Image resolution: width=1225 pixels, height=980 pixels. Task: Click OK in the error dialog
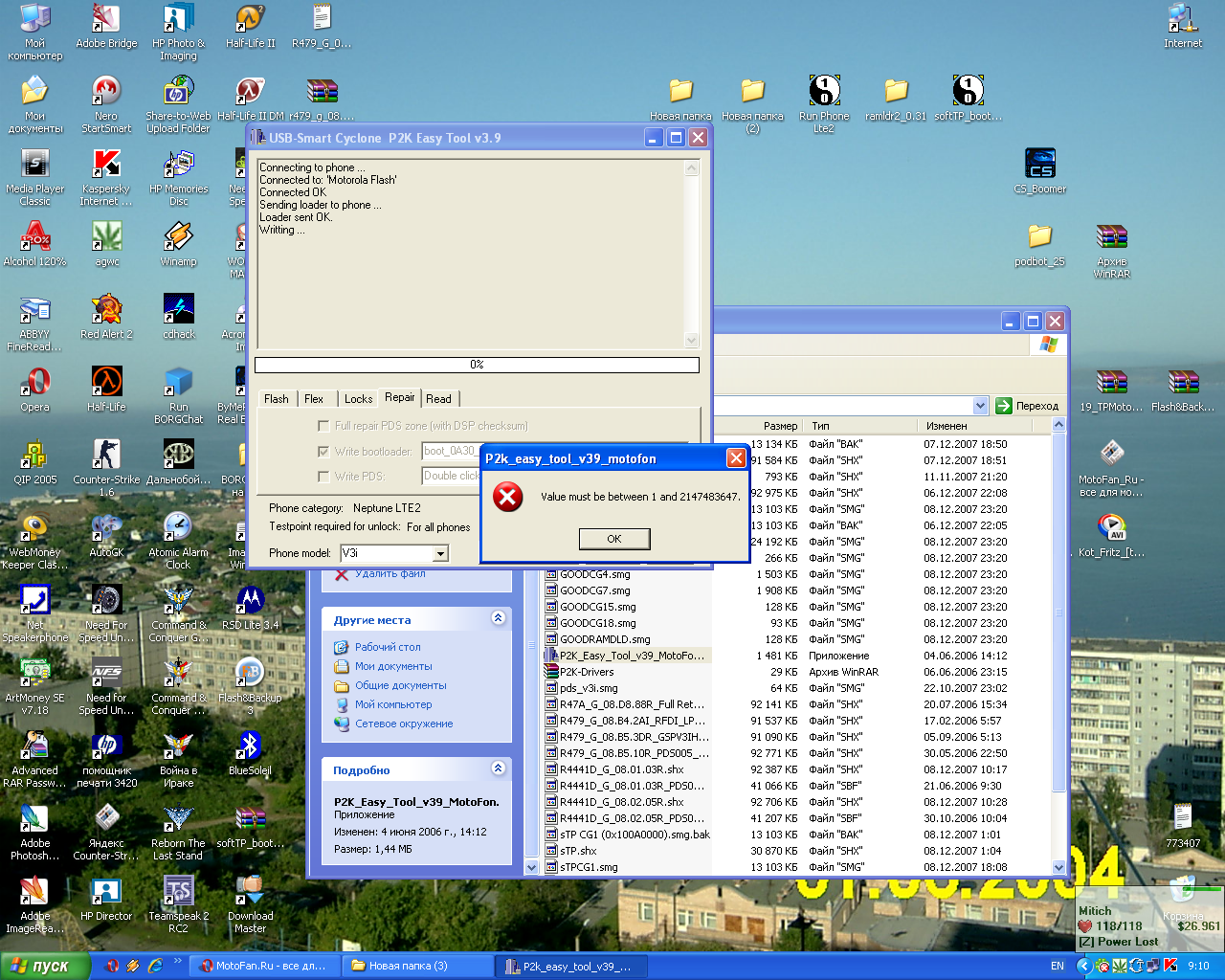tap(614, 539)
